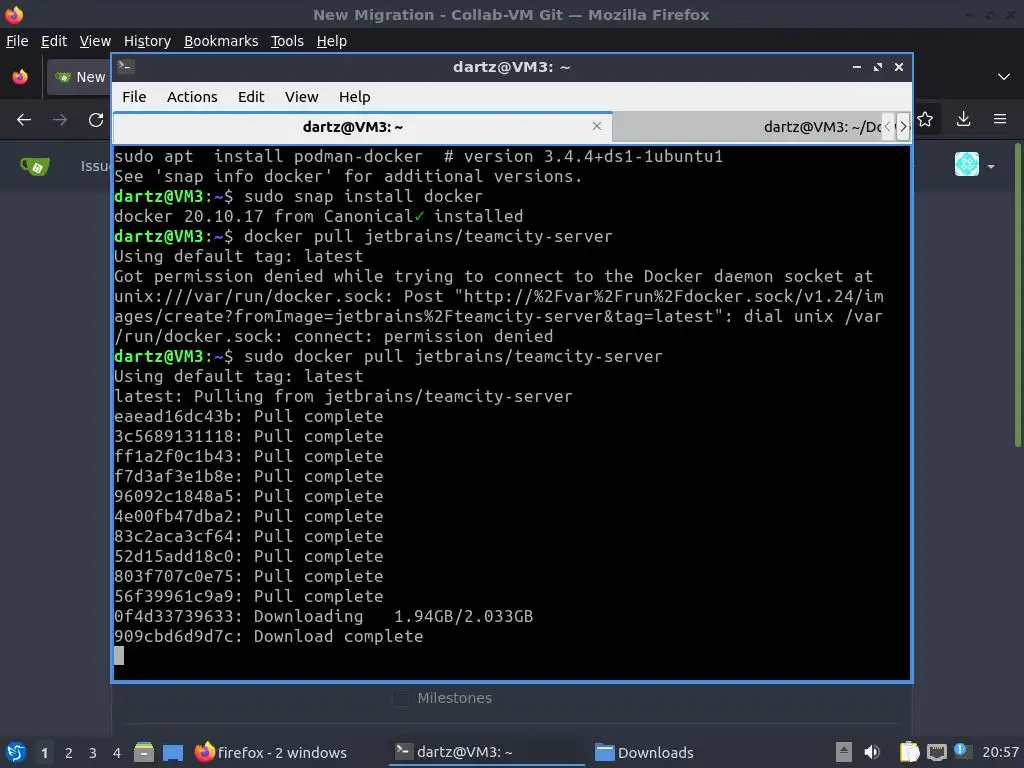This screenshot has width=1024, height=768.
Task: Open terminal View menu
Action: 301,97
